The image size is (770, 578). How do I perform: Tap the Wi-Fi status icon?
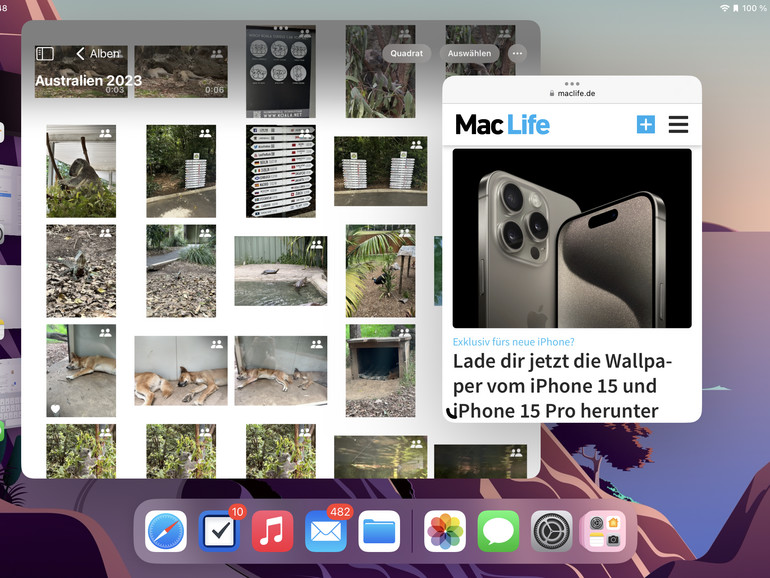[724, 8]
